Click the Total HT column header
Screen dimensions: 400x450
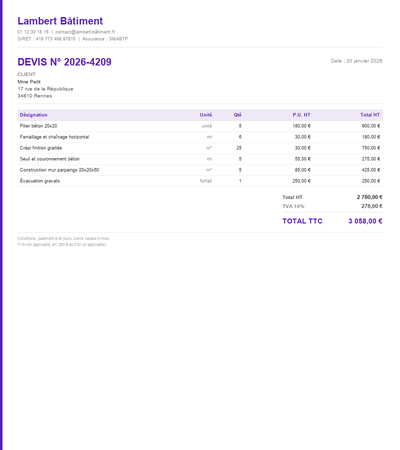click(370, 115)
